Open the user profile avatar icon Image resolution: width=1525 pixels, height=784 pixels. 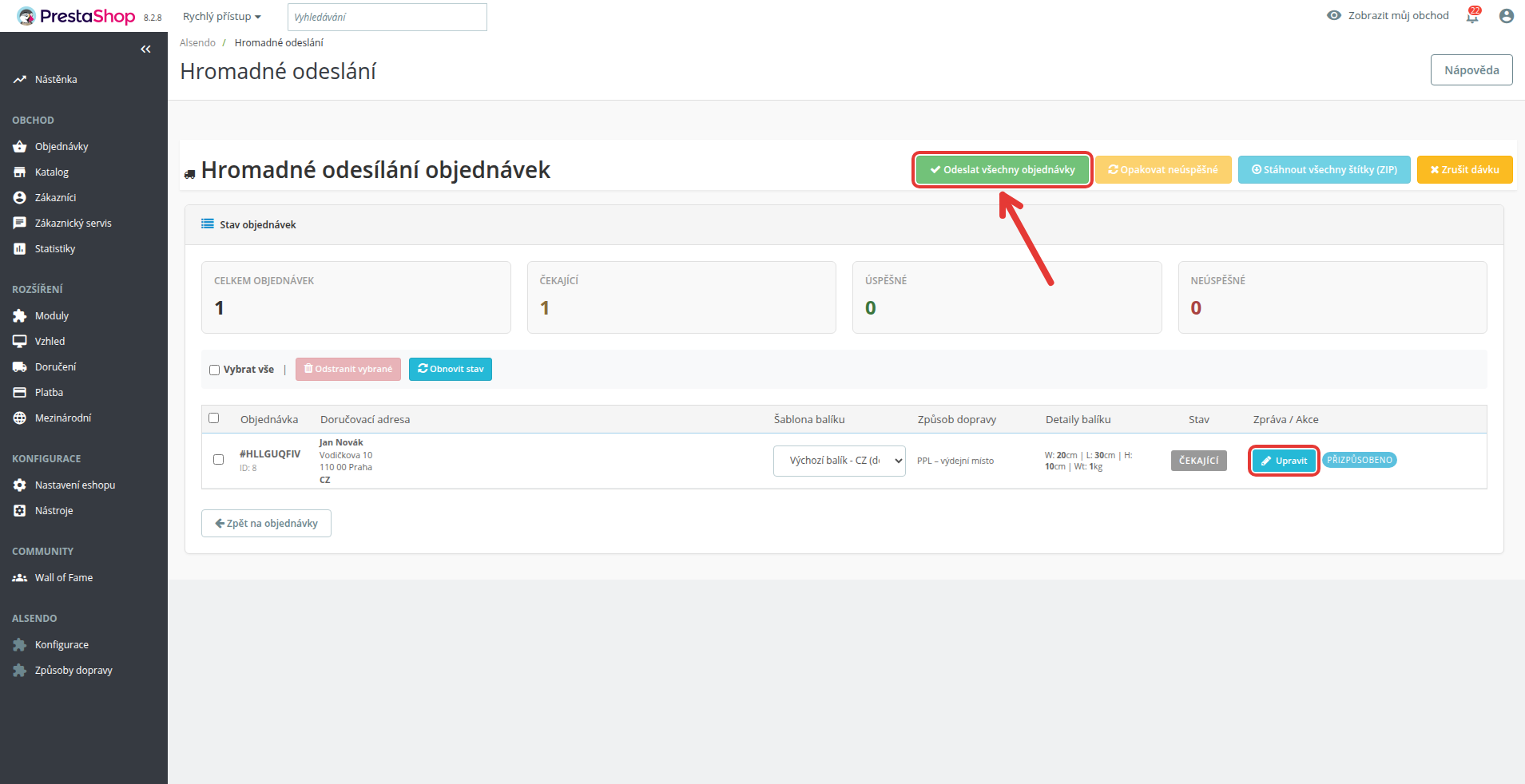pos(1507,16)
